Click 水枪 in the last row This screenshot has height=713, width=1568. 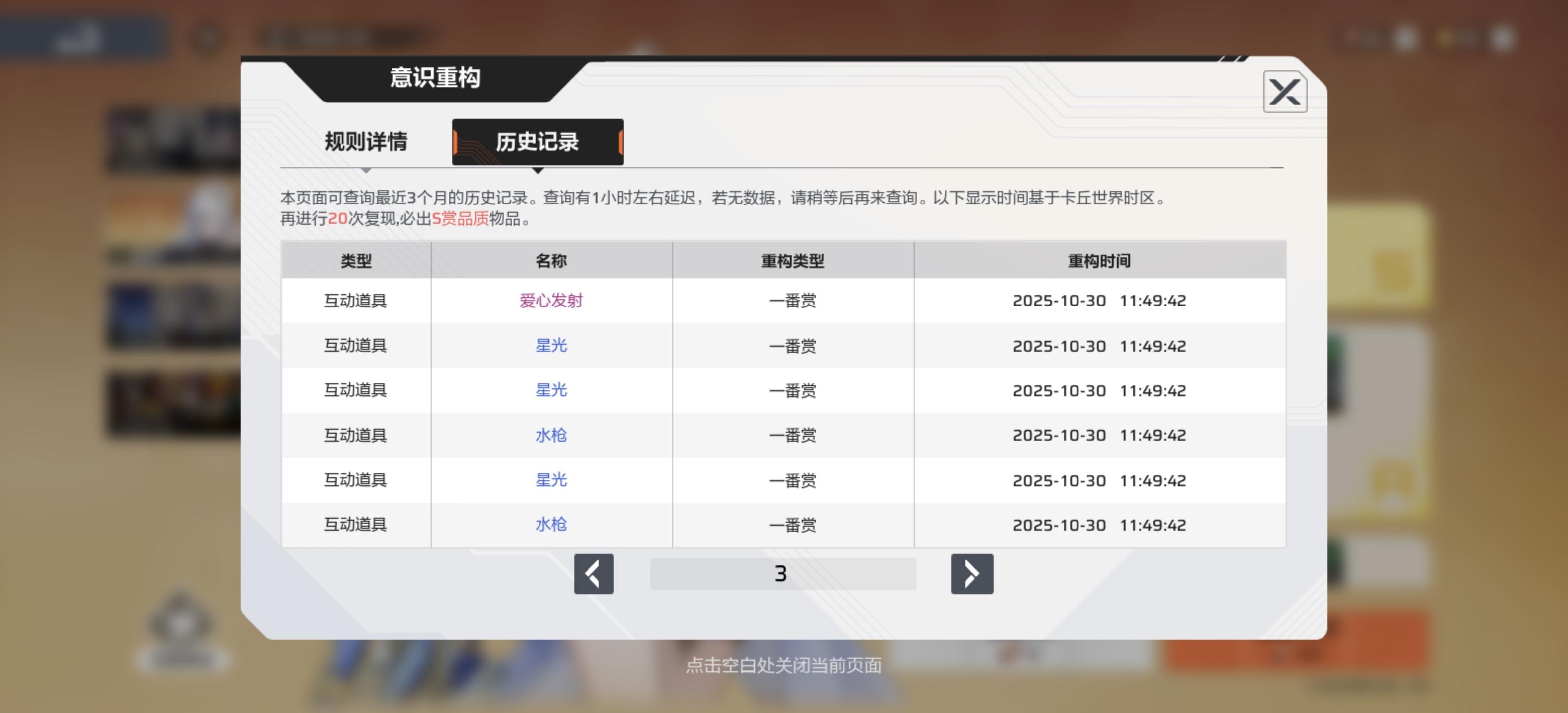(551, 524)
